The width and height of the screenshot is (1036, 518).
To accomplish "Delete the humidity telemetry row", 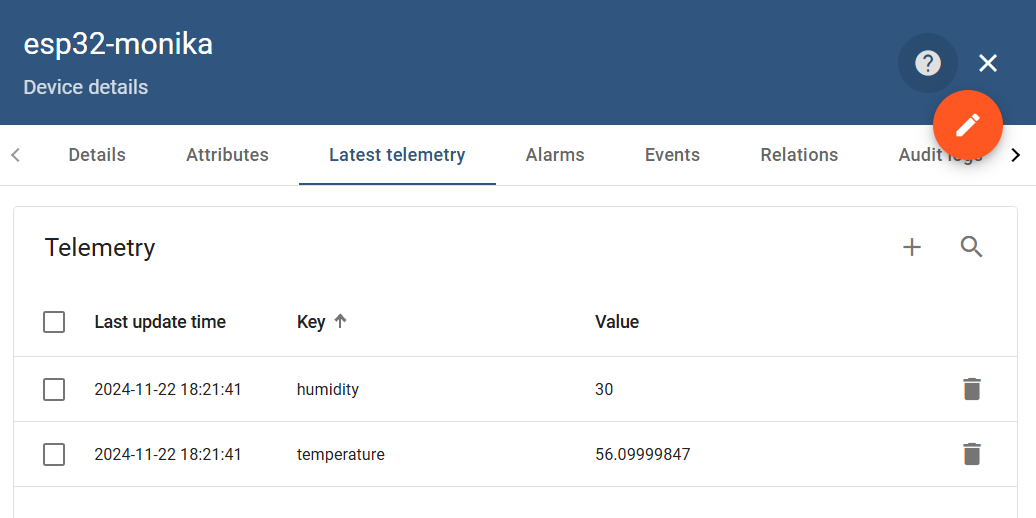I will 971,389.
